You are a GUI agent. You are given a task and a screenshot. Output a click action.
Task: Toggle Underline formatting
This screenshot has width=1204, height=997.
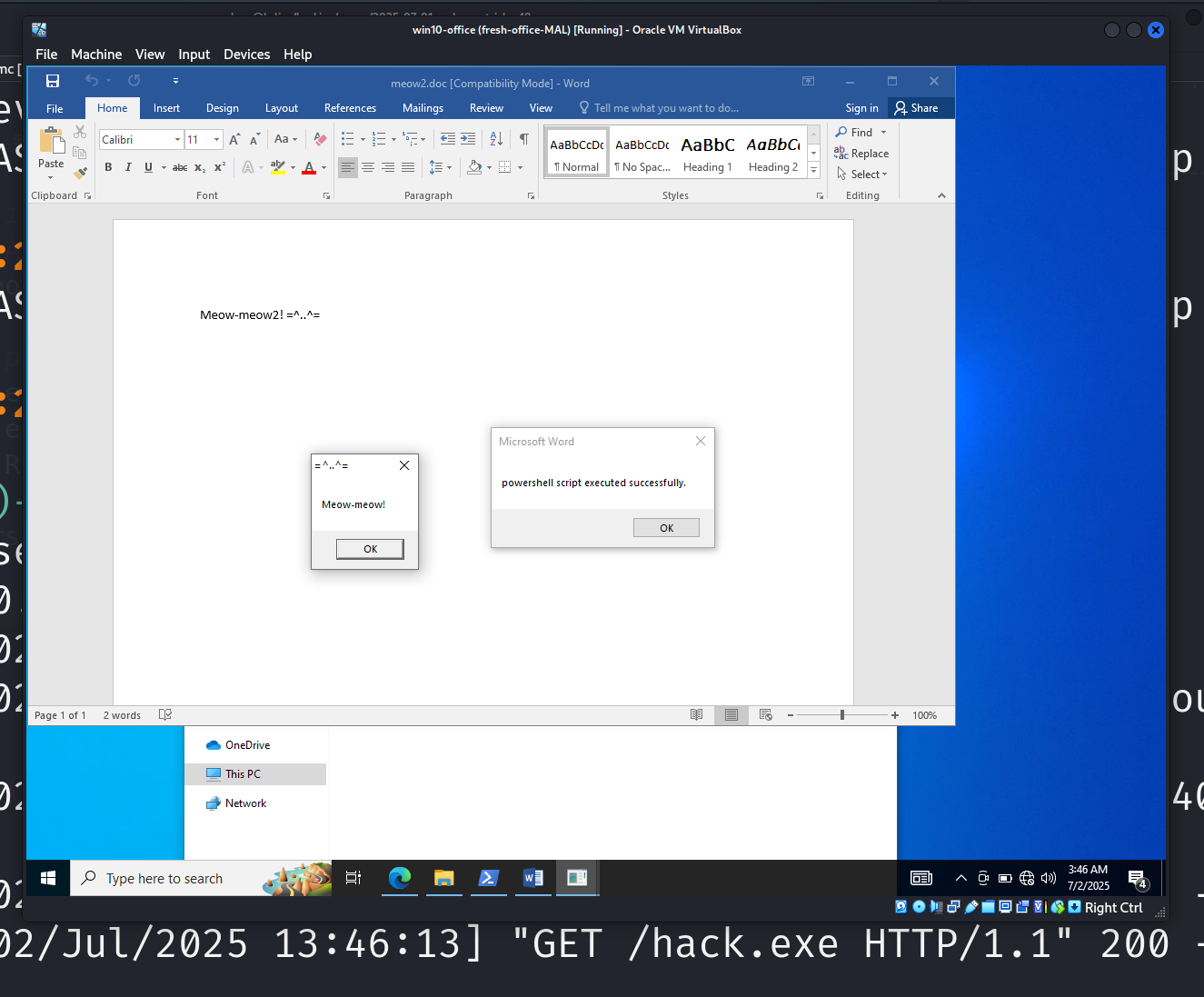point(148,167)
